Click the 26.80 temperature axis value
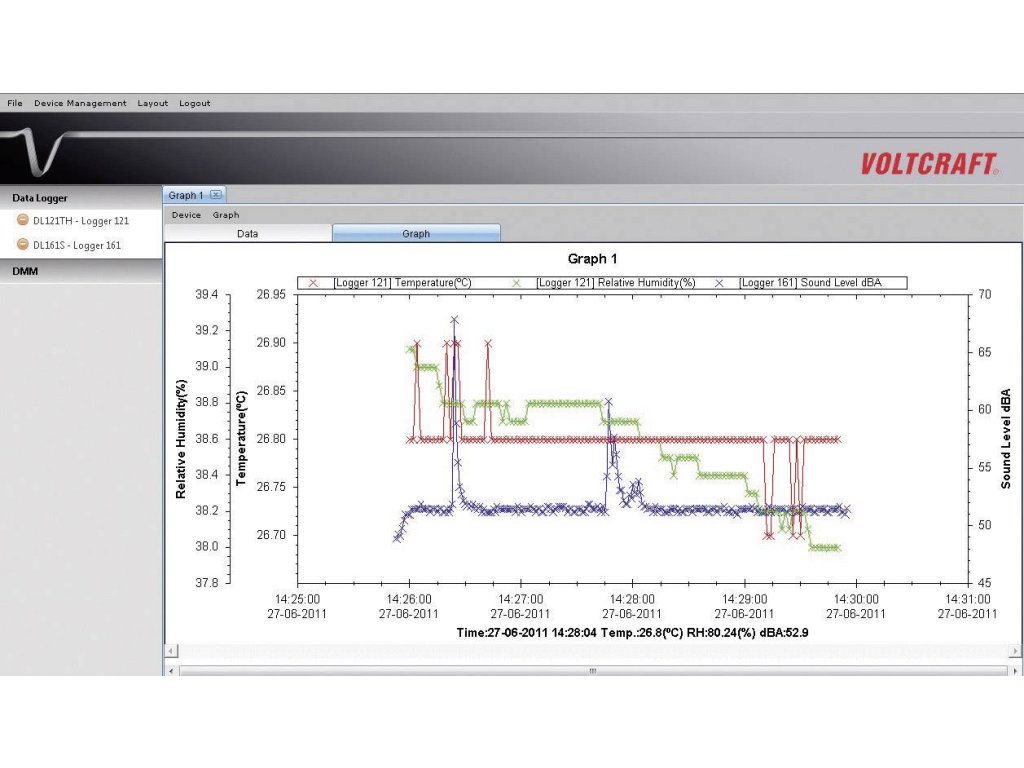 271,439
